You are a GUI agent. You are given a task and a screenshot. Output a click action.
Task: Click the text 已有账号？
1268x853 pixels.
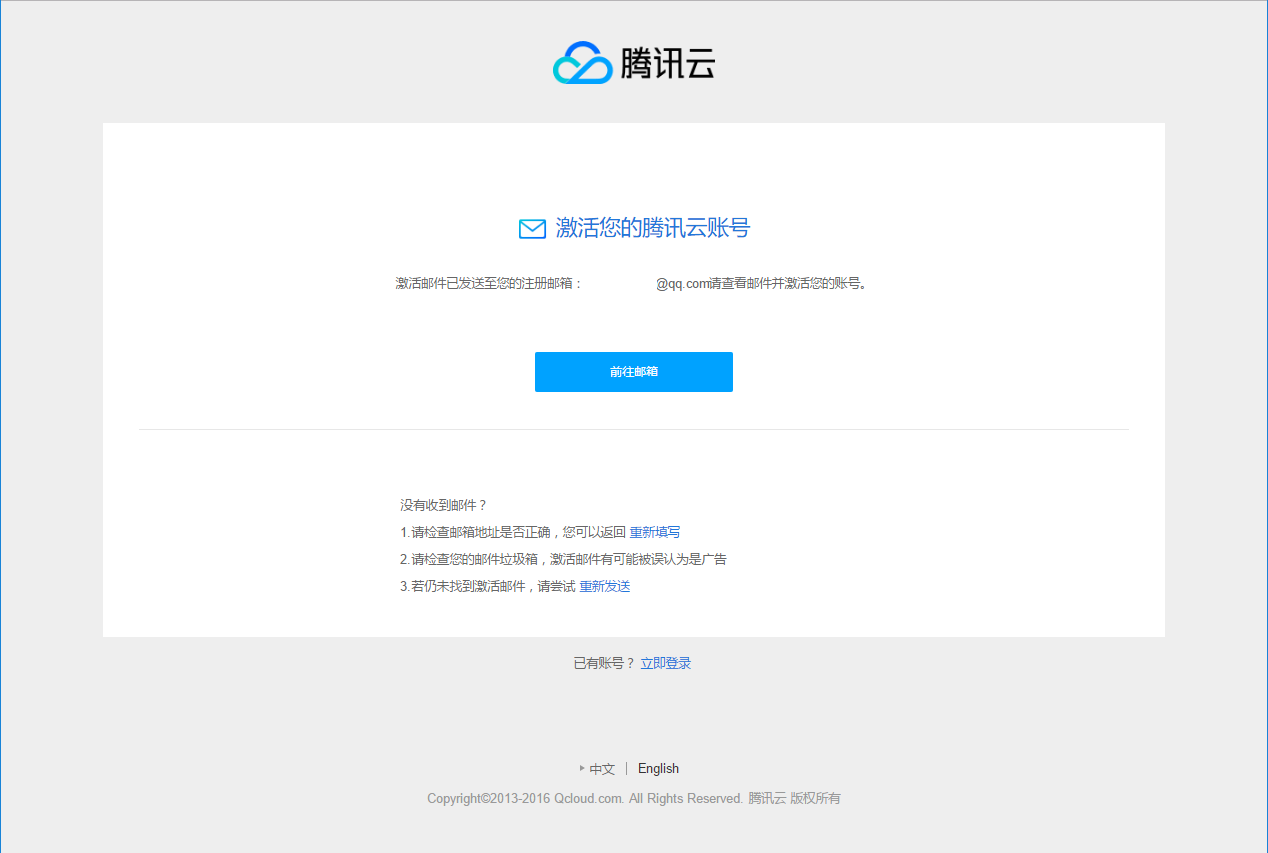click(x=604, y=663)
